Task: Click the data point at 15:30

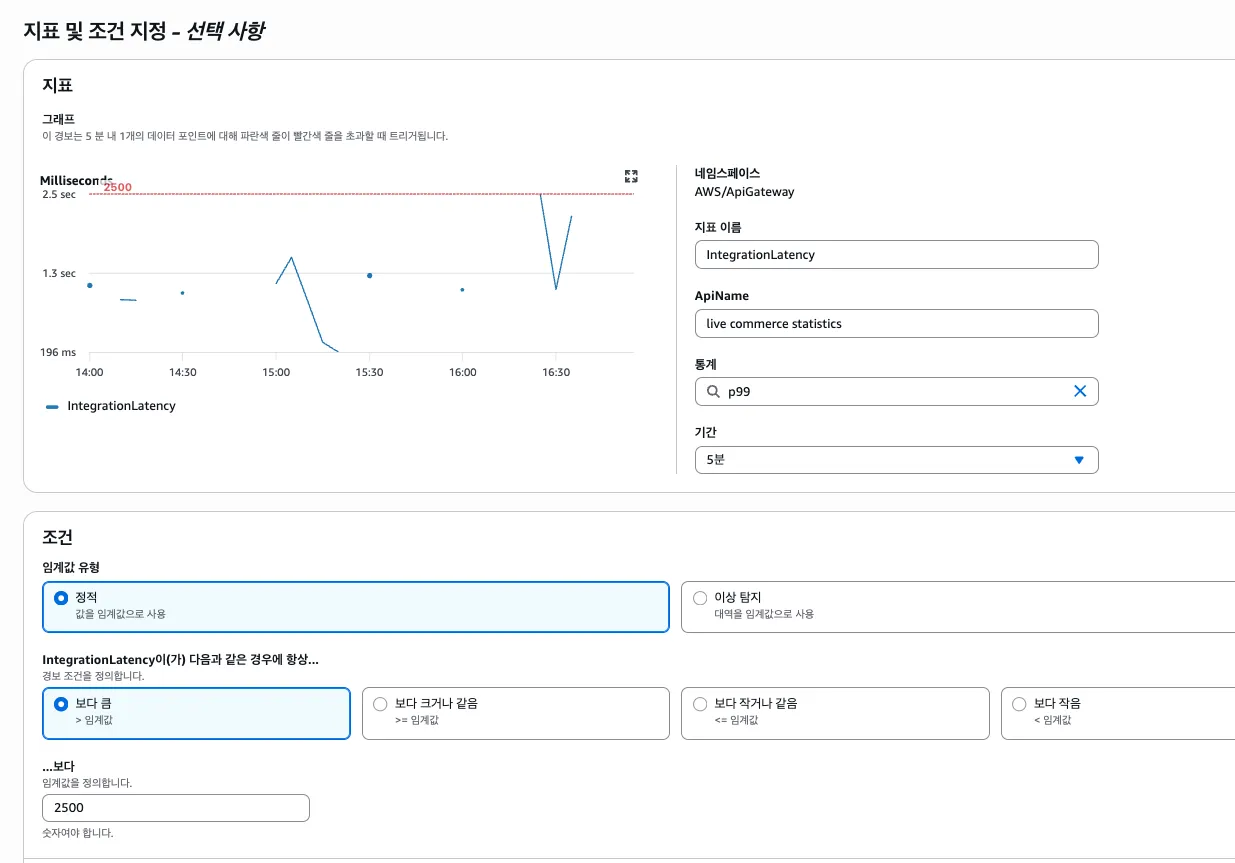Action: (x=369, y=275)
